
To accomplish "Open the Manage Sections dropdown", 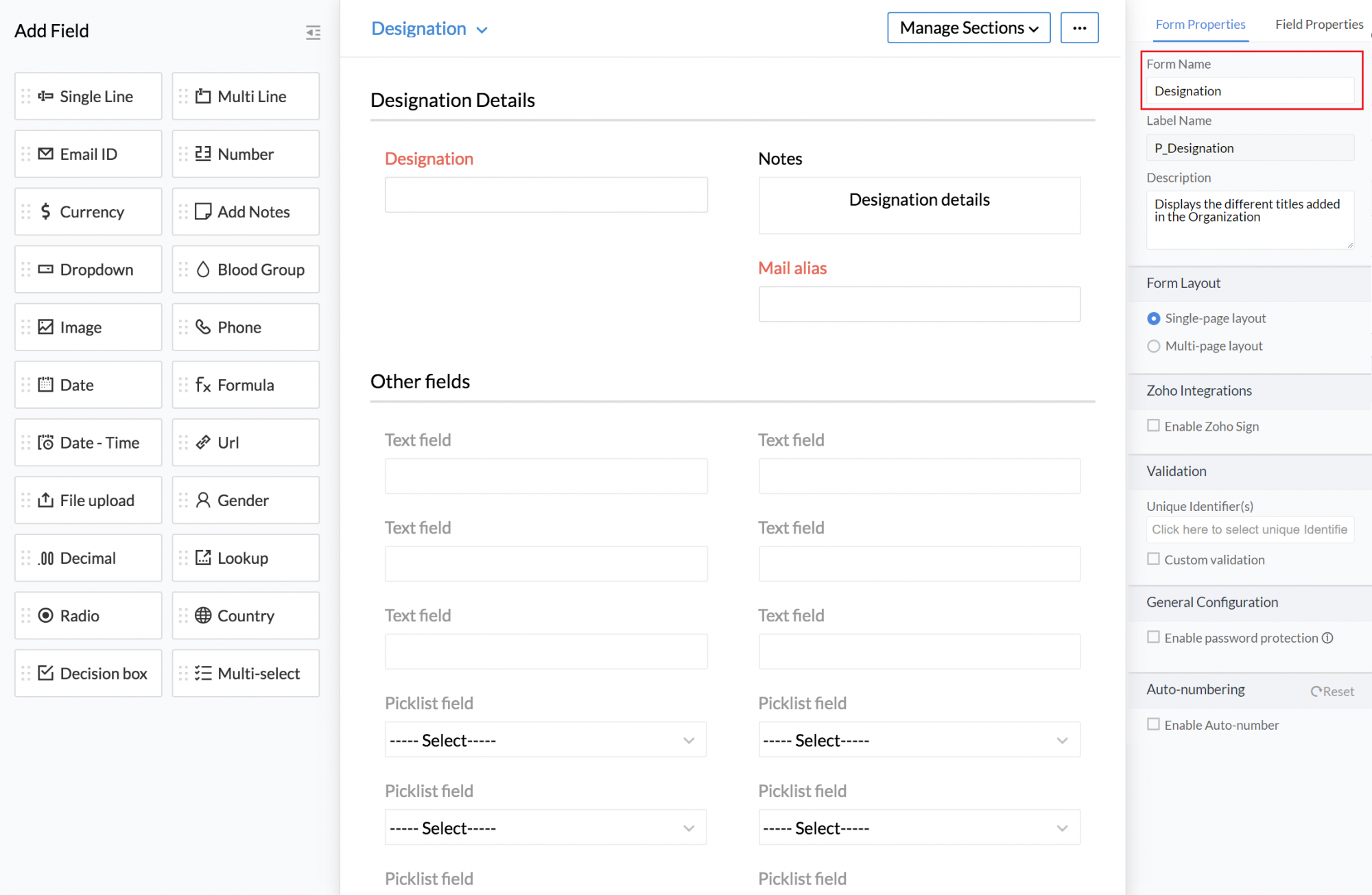I will pos(968,27).
